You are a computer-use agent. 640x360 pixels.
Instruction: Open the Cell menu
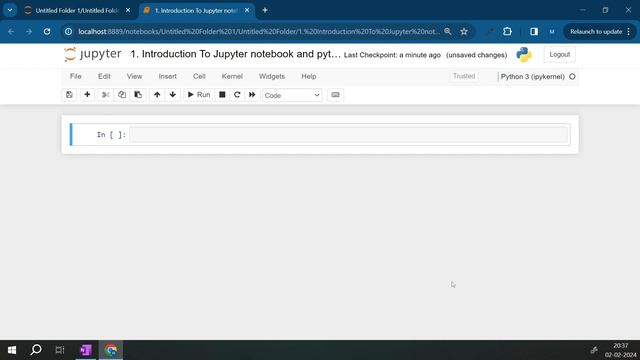coord(199,76)
